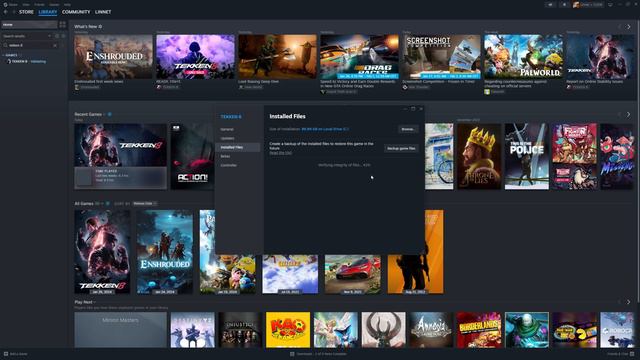Select the Borderlands tile in Play Next
Viewport: 640px width, 360px height.
coord(479,330)
